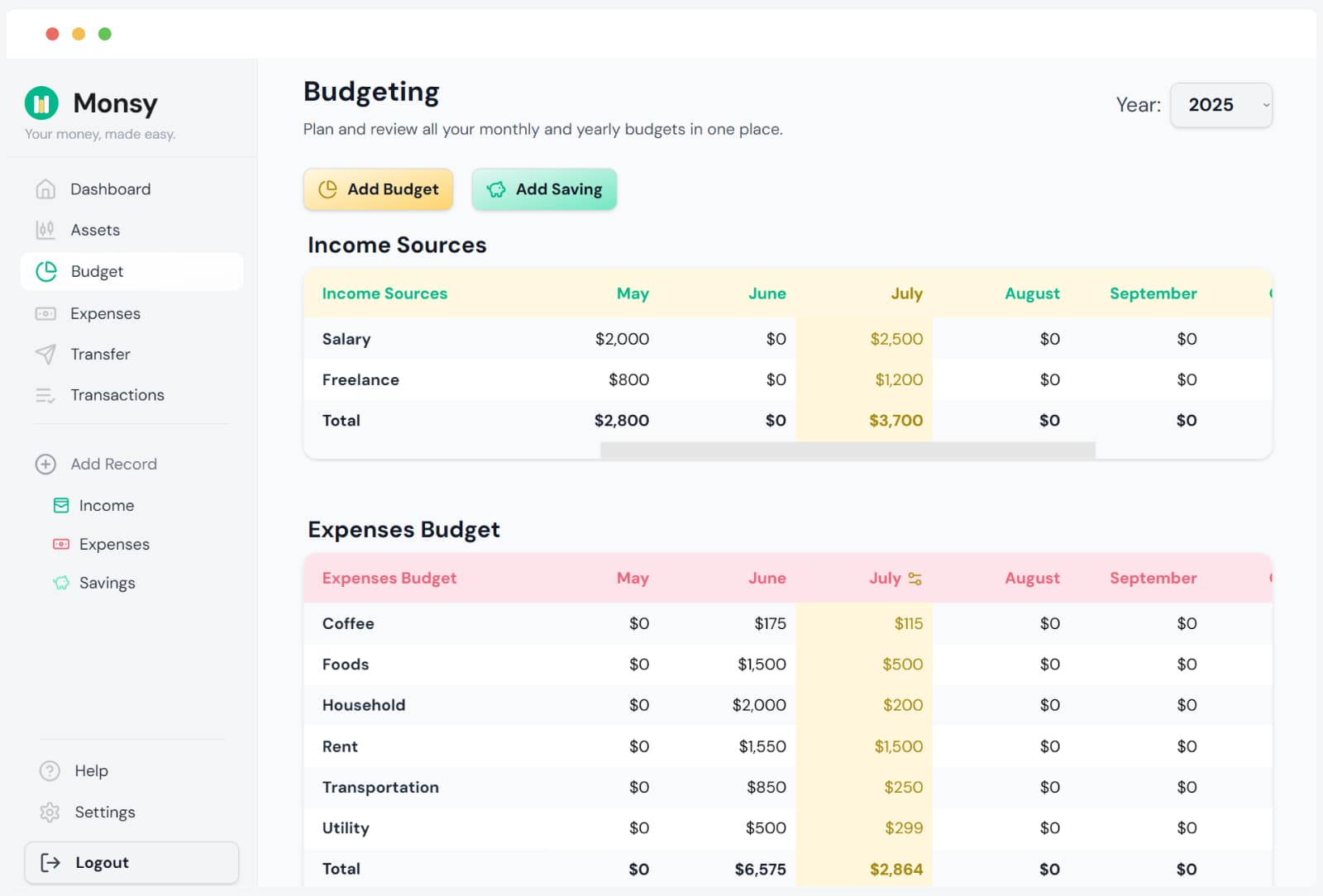Click the Logout button

coord(131,862)
